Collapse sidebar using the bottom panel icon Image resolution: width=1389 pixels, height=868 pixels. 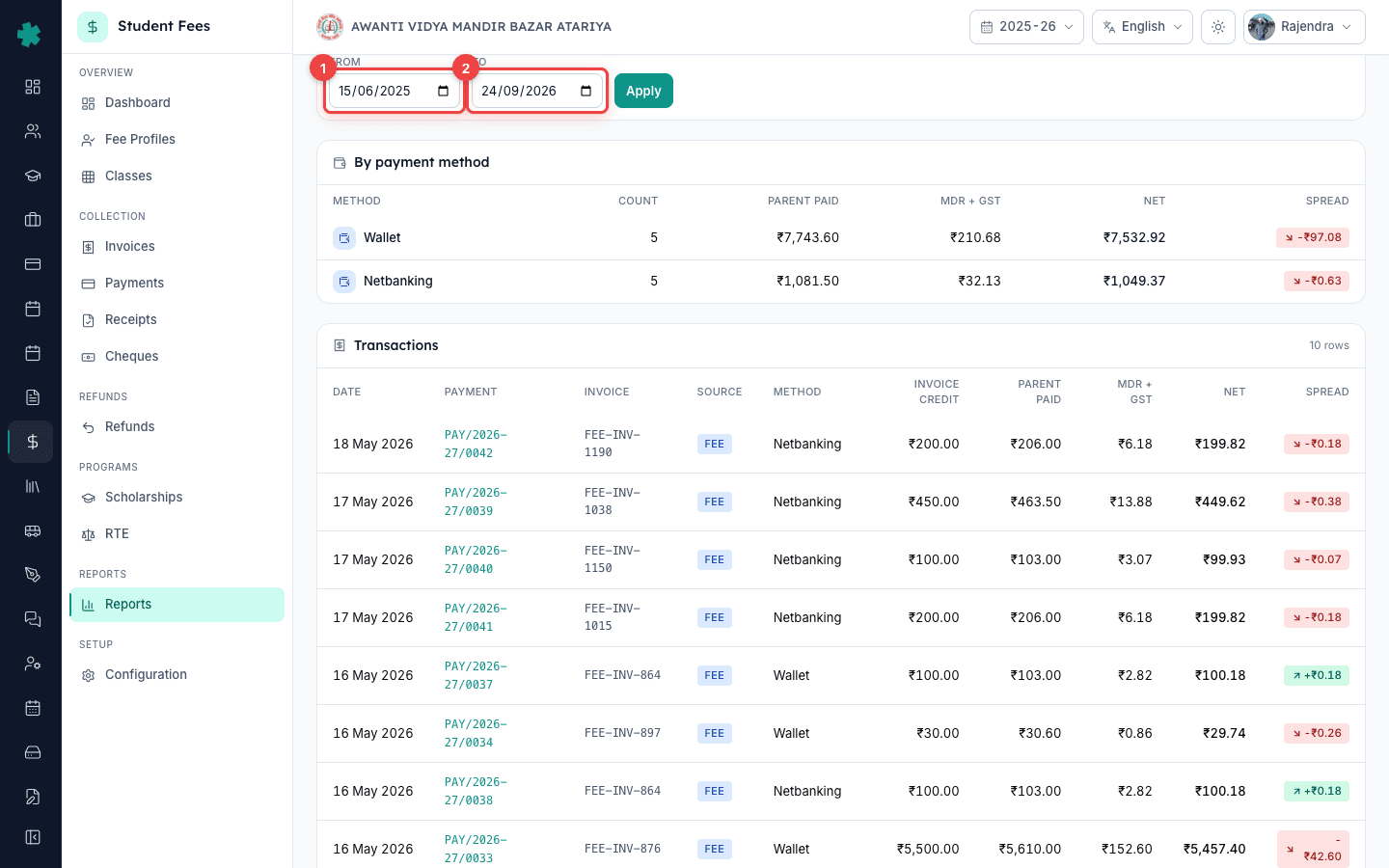pyautogui.click(x=33, y=837)
